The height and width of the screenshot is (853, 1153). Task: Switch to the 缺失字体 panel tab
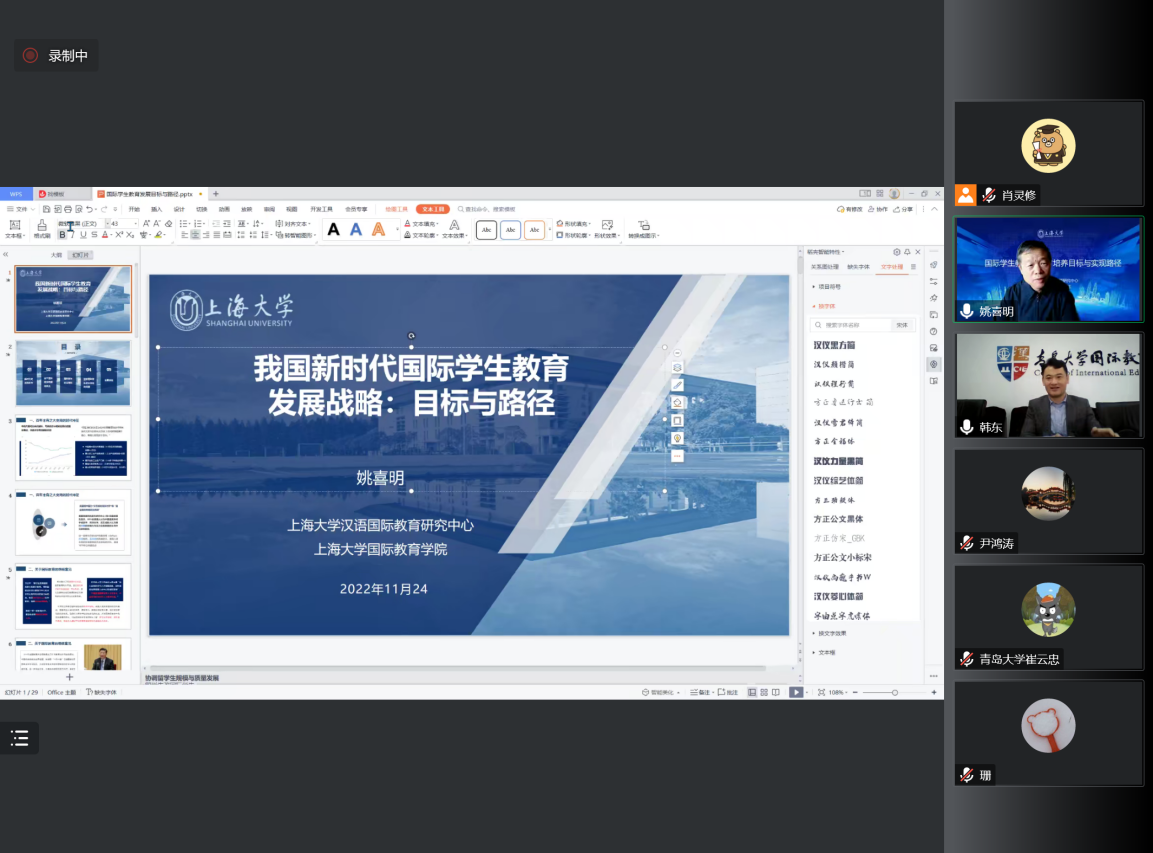point(858,267)
